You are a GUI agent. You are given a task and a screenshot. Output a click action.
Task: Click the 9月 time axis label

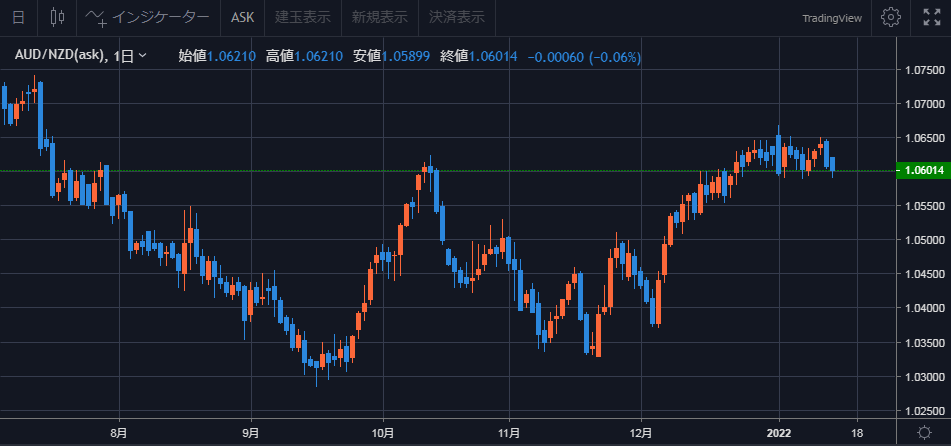(x=251, y=433)
